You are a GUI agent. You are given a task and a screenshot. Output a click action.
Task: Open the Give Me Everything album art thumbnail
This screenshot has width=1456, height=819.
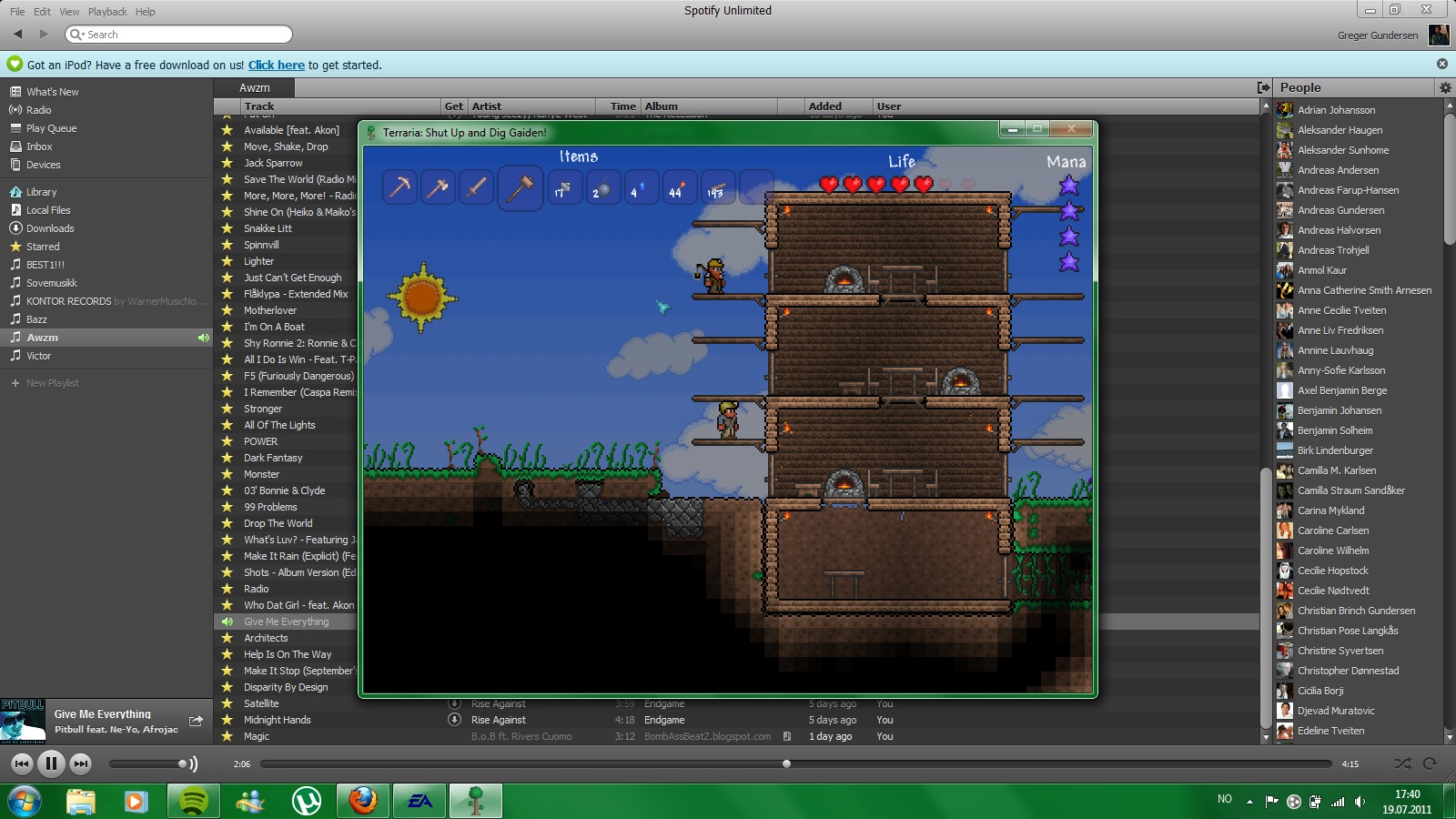pyautogui.click(x=23, y=722)
